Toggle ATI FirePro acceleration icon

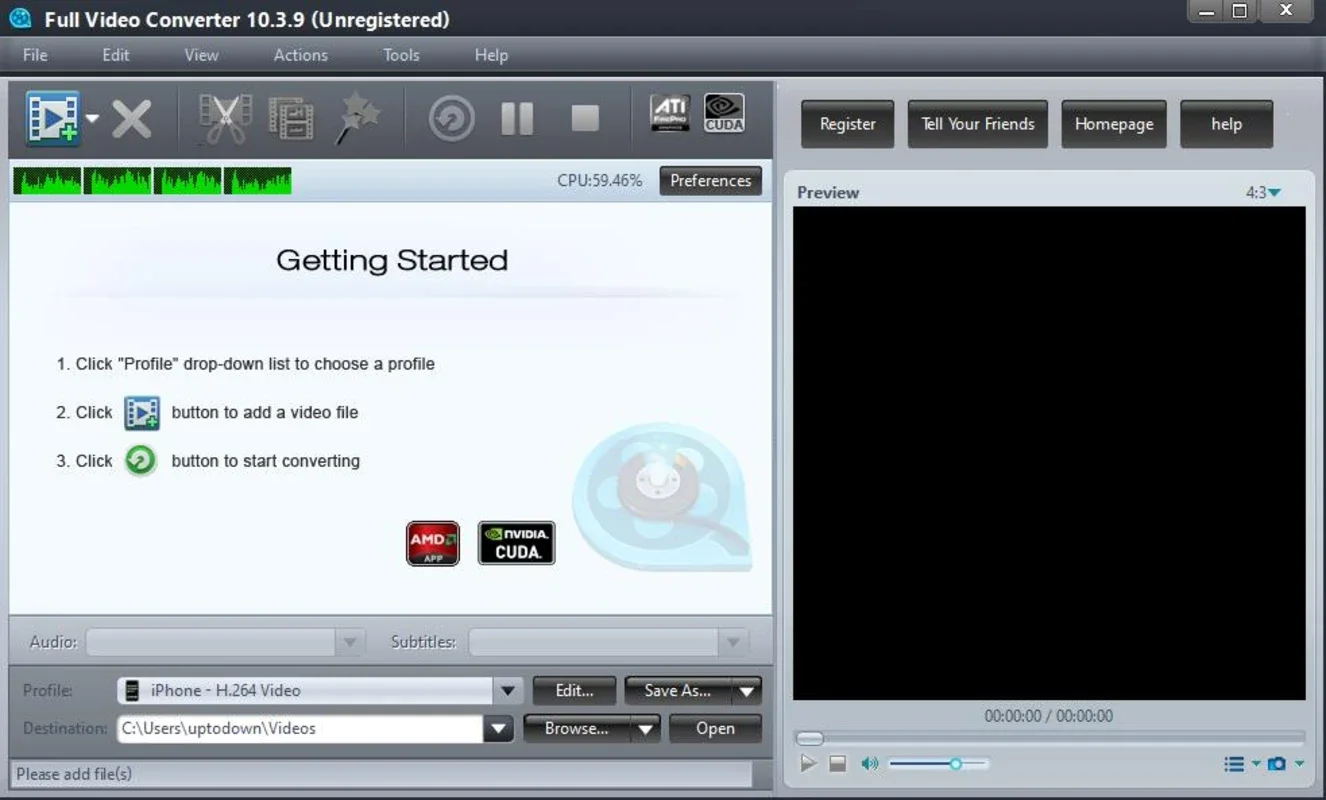click(x=670, y=113)
